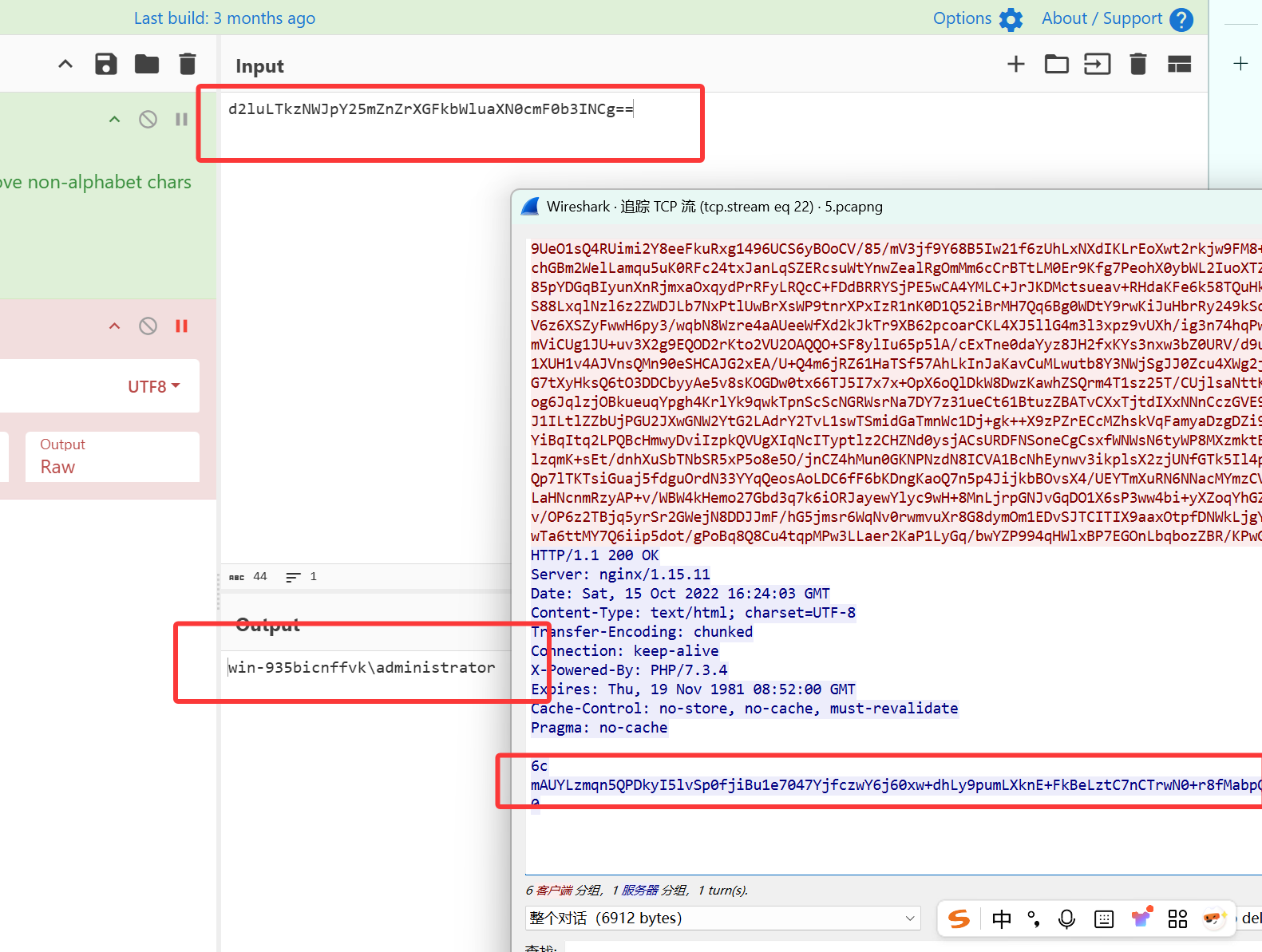Open folder as input
The height and width of the screenshot is (952, 1262).
coord(1056,64)
